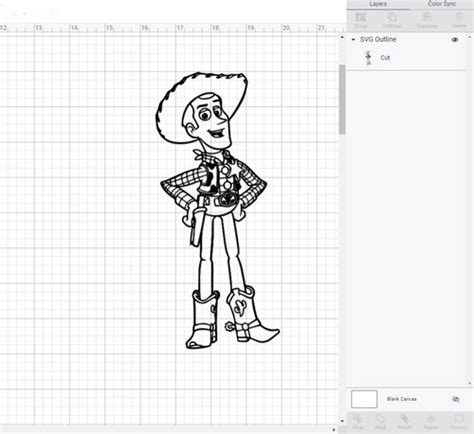Click the Layers panel scroll-down arrow
This screenshot has height=434, width=474.
click(x=471, y=384)
